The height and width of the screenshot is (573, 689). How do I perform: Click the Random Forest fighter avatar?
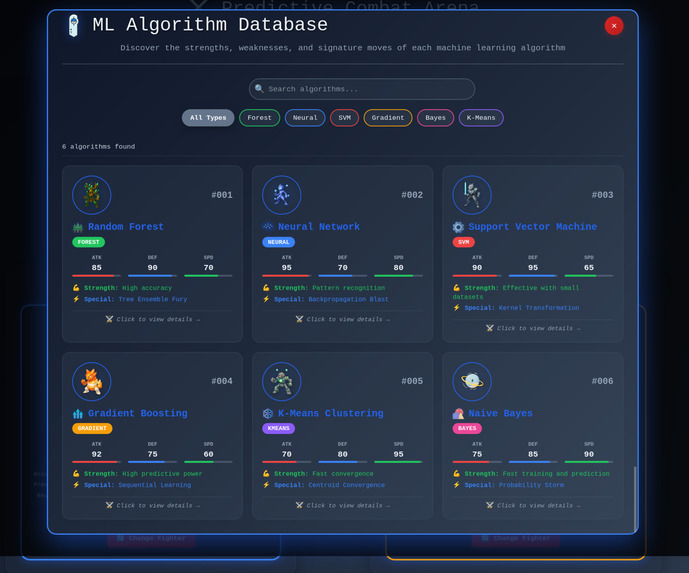(91, 195)
